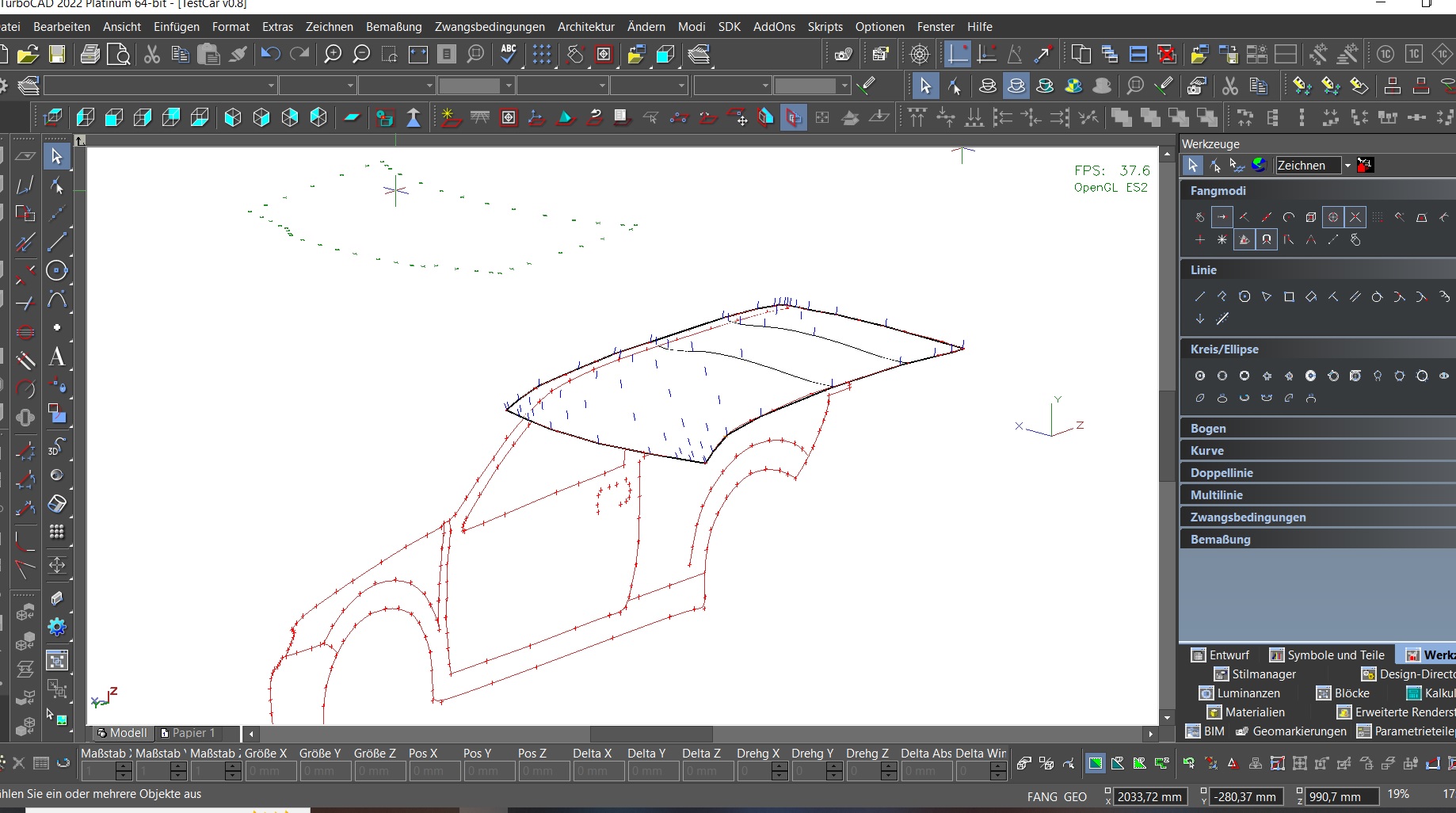The image size is (1456, 813).
Task: Zoom in with the plus magnifier
Action: point(333,54)
